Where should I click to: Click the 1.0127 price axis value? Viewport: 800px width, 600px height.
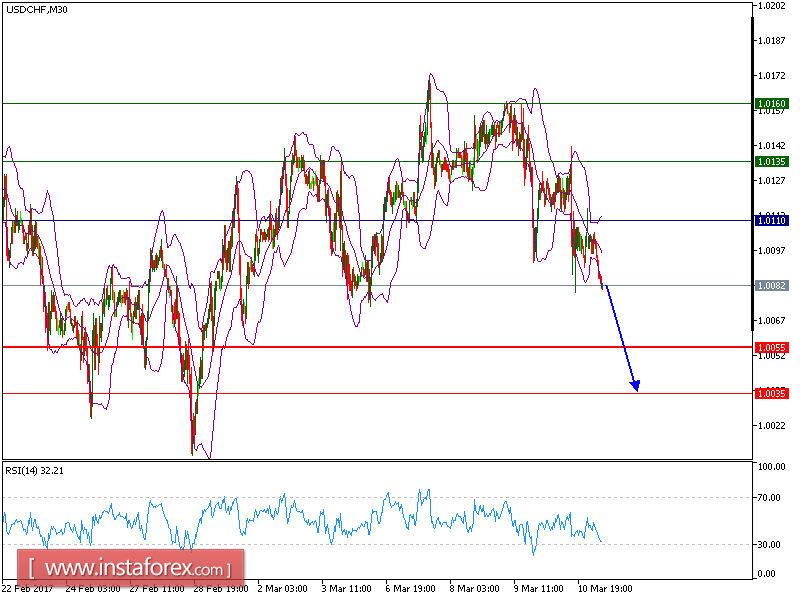tap(771, 181)
